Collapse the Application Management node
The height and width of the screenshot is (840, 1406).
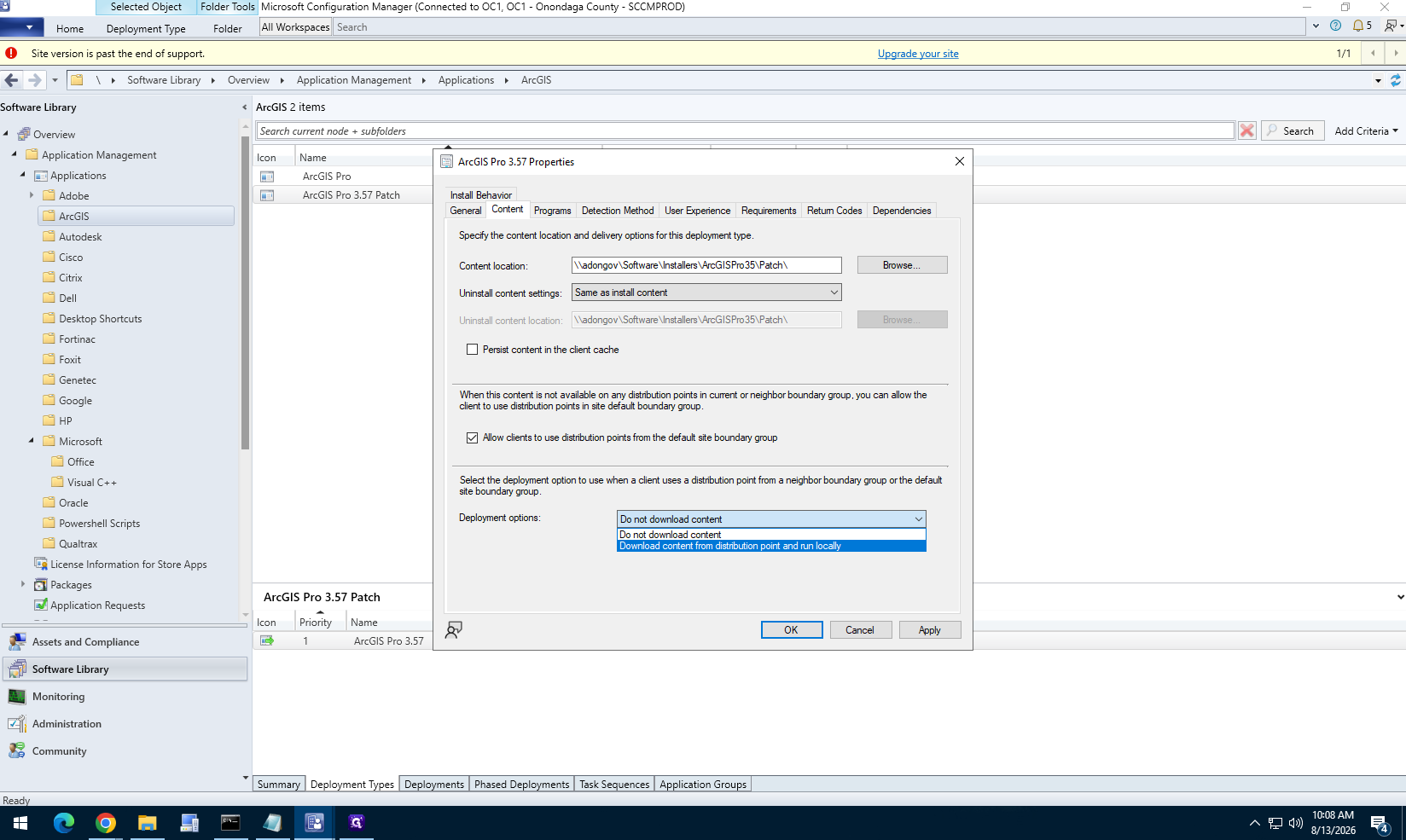click(15, 154)
